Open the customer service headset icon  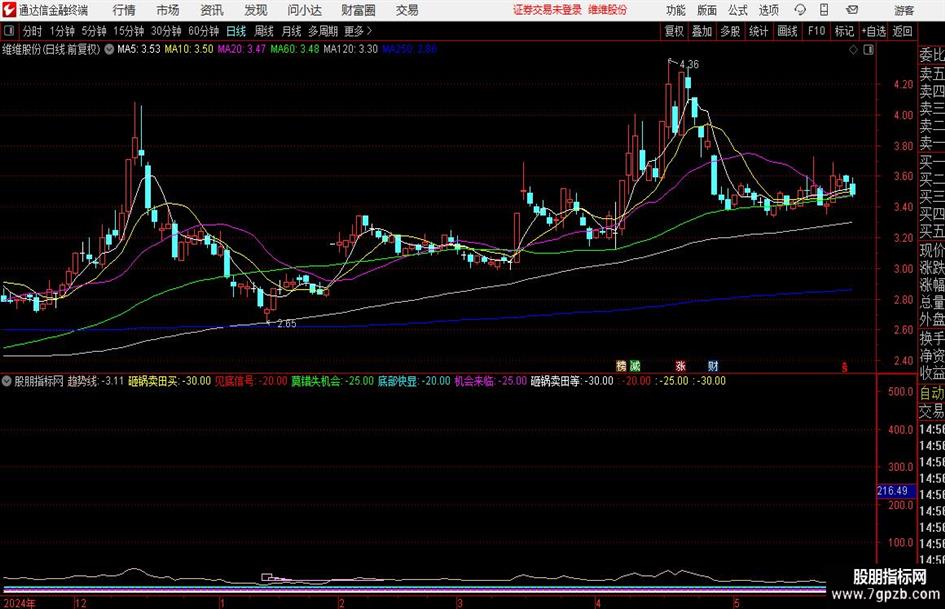coord(800,10)
